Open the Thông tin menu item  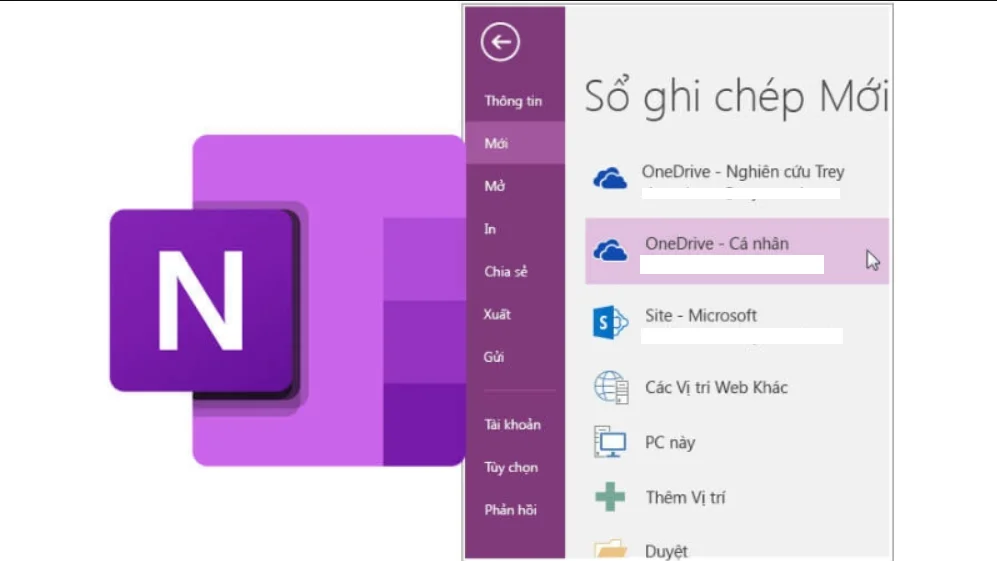point(514,100)
